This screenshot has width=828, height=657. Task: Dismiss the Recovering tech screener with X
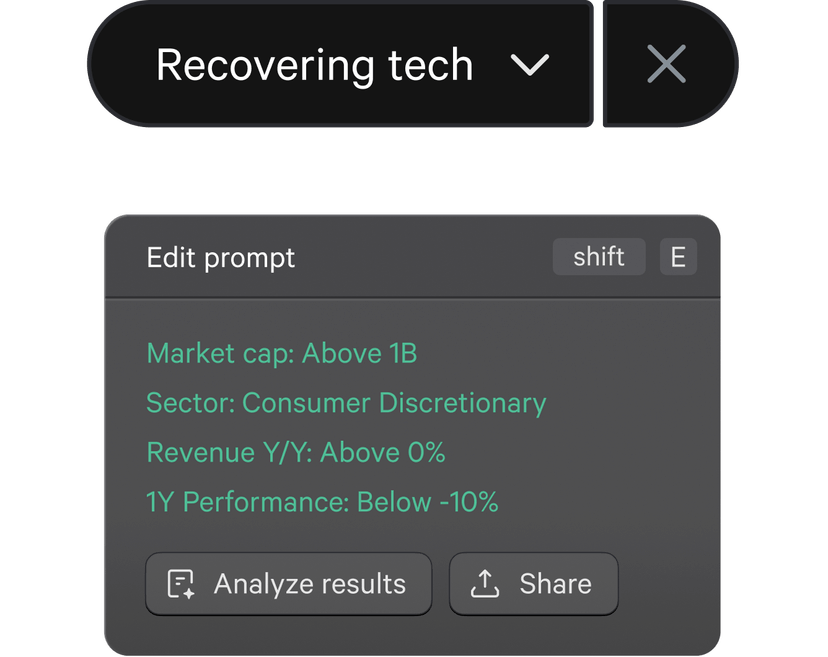tap(666, 64)
